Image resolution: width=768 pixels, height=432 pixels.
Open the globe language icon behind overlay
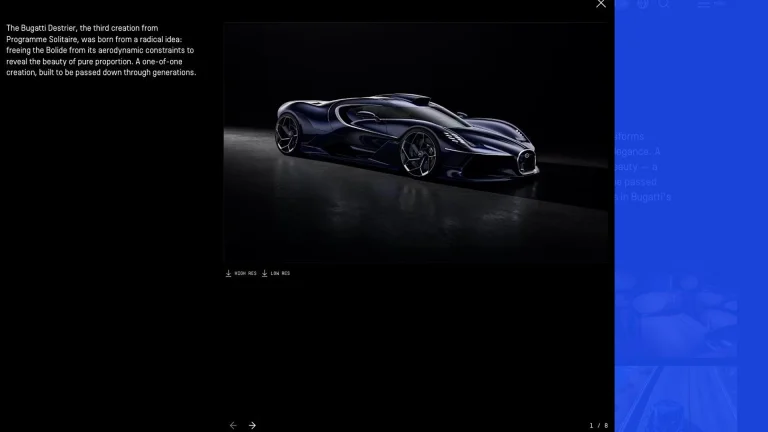click(643, 4)
